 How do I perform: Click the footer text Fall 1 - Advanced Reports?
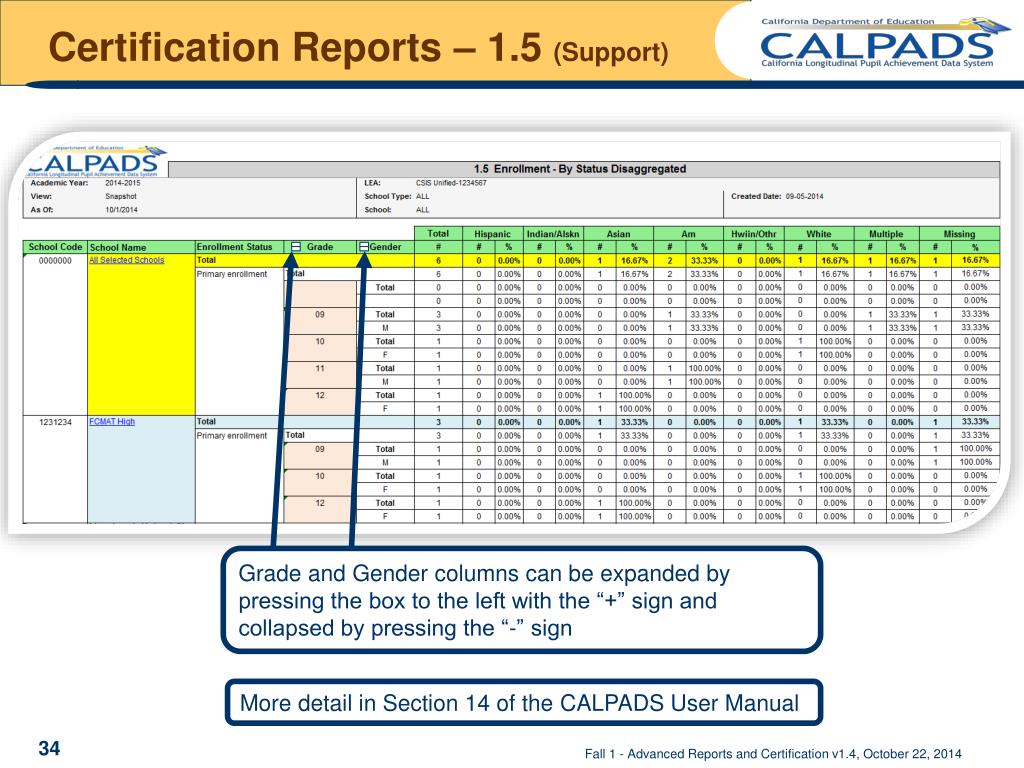773,754
